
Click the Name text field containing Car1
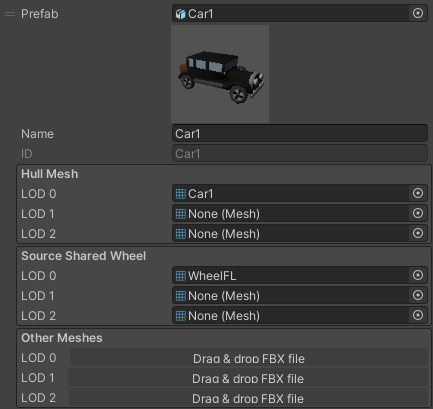(x=300, y=133)
